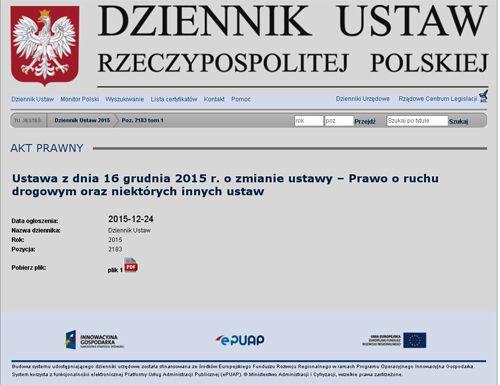The width and height of the screenshot is (500, 385).
Task: Click the 'TU JESTEŚ:' breadcrumb label
Action: click(28, 120)
